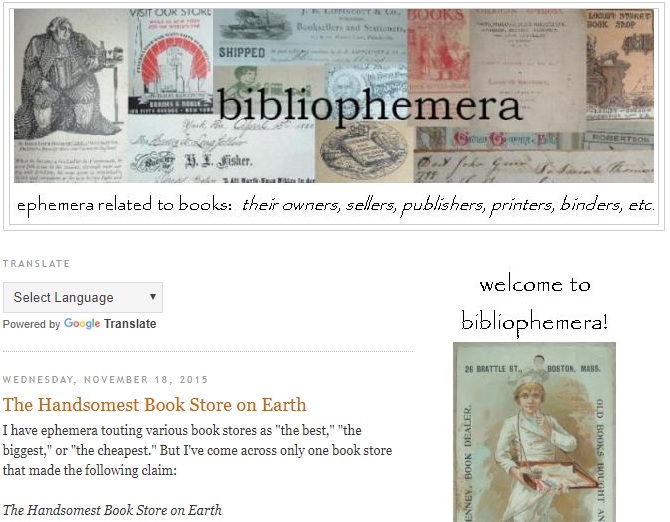
Task: Click the Visit Our Store card in banner
Action: [171, 62]
